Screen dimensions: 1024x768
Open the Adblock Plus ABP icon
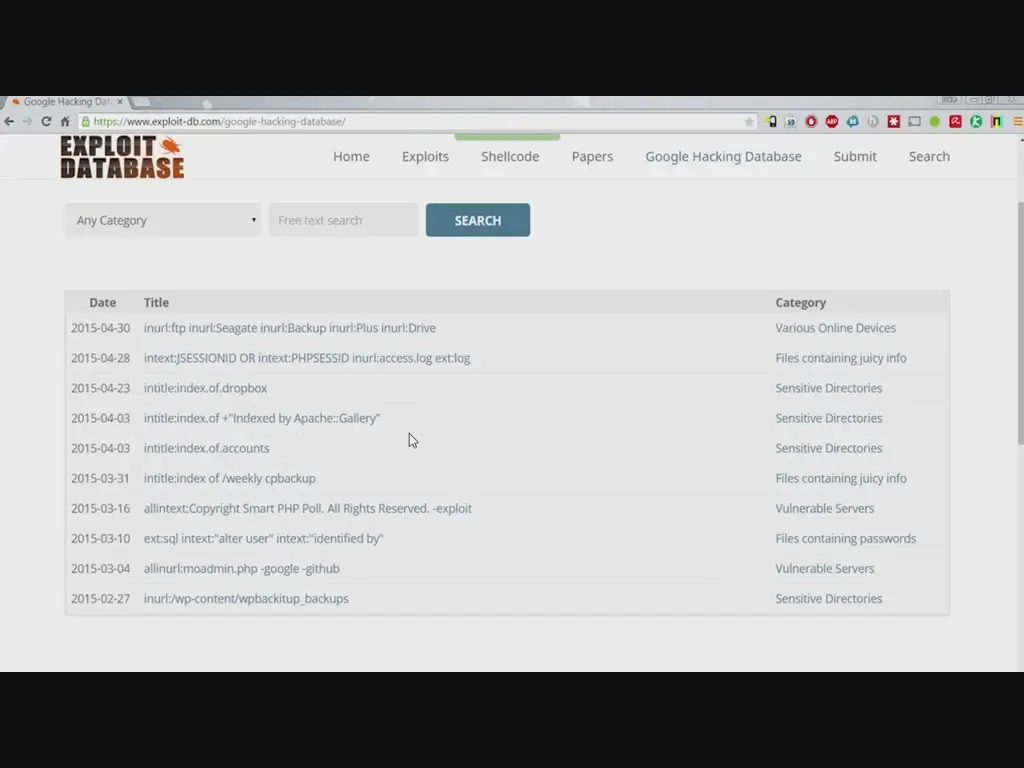(x=831, y=121)
